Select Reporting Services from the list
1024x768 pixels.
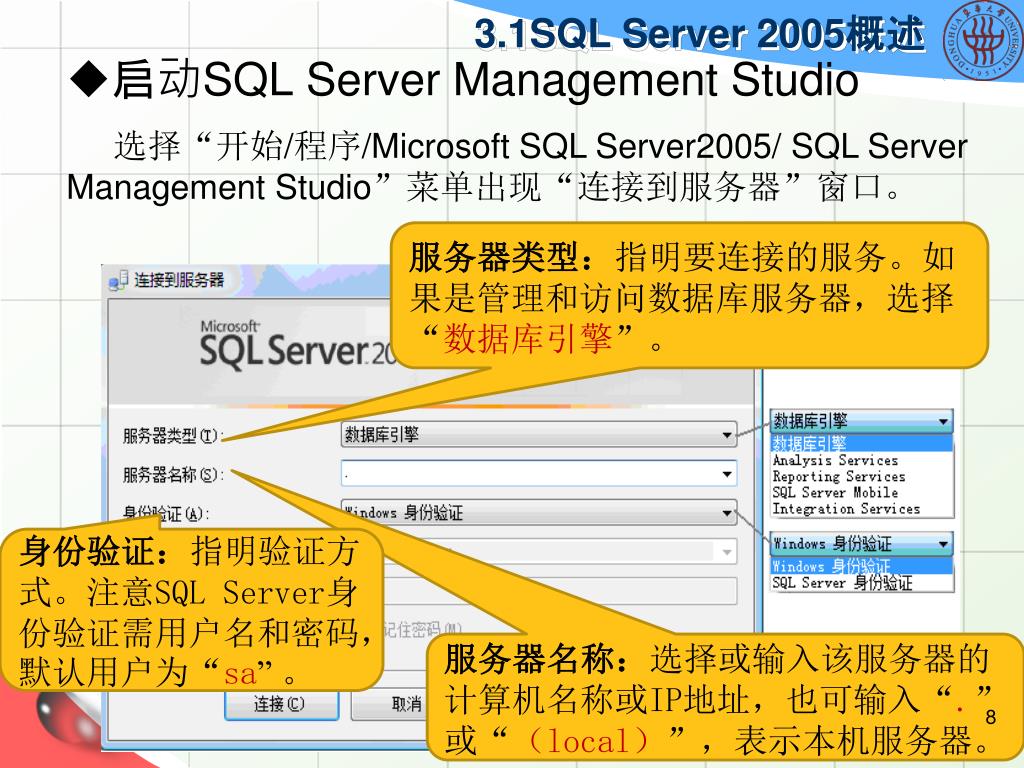point(839,477)
